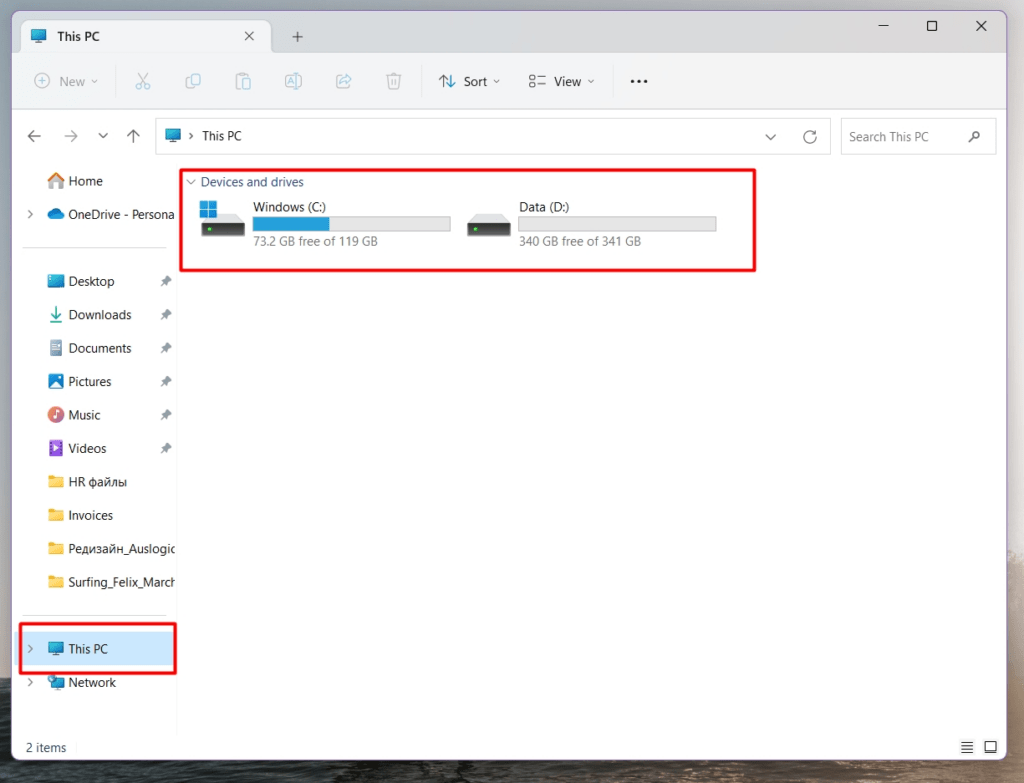This screenshot has height=783, width=1024.
Task: Collapse the Devices and drives section
Action: (191, 181)
